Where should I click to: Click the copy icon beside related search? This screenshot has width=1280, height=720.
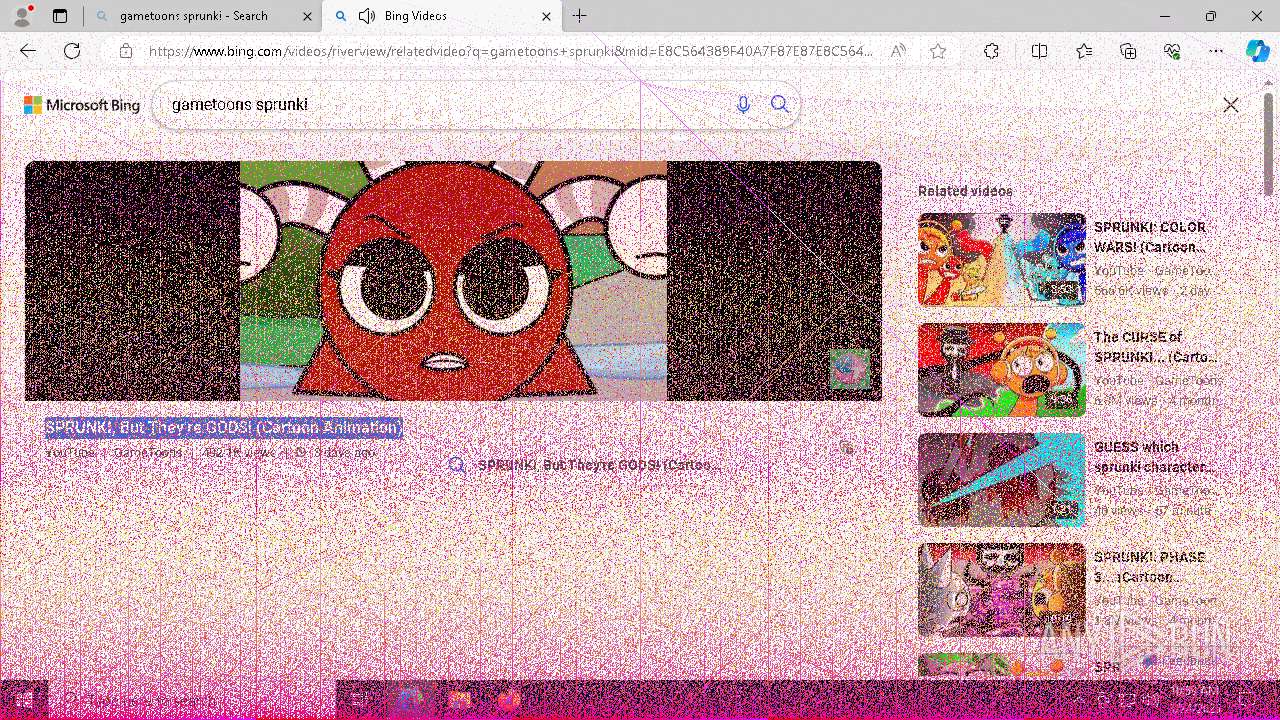(x=847, y=449)
